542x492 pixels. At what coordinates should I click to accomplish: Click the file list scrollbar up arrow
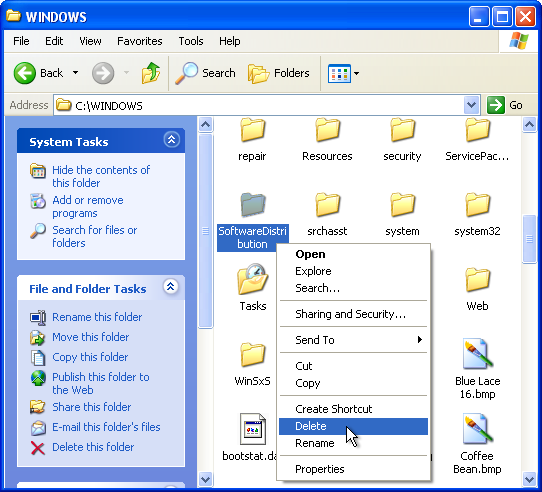(529, 124)
